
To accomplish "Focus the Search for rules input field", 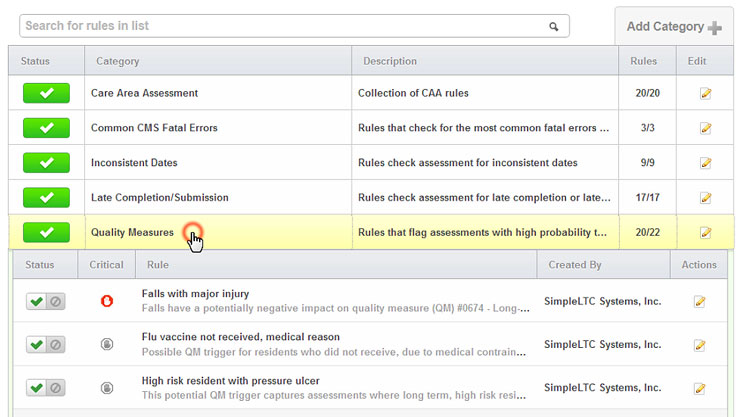I will coord(284,26).
